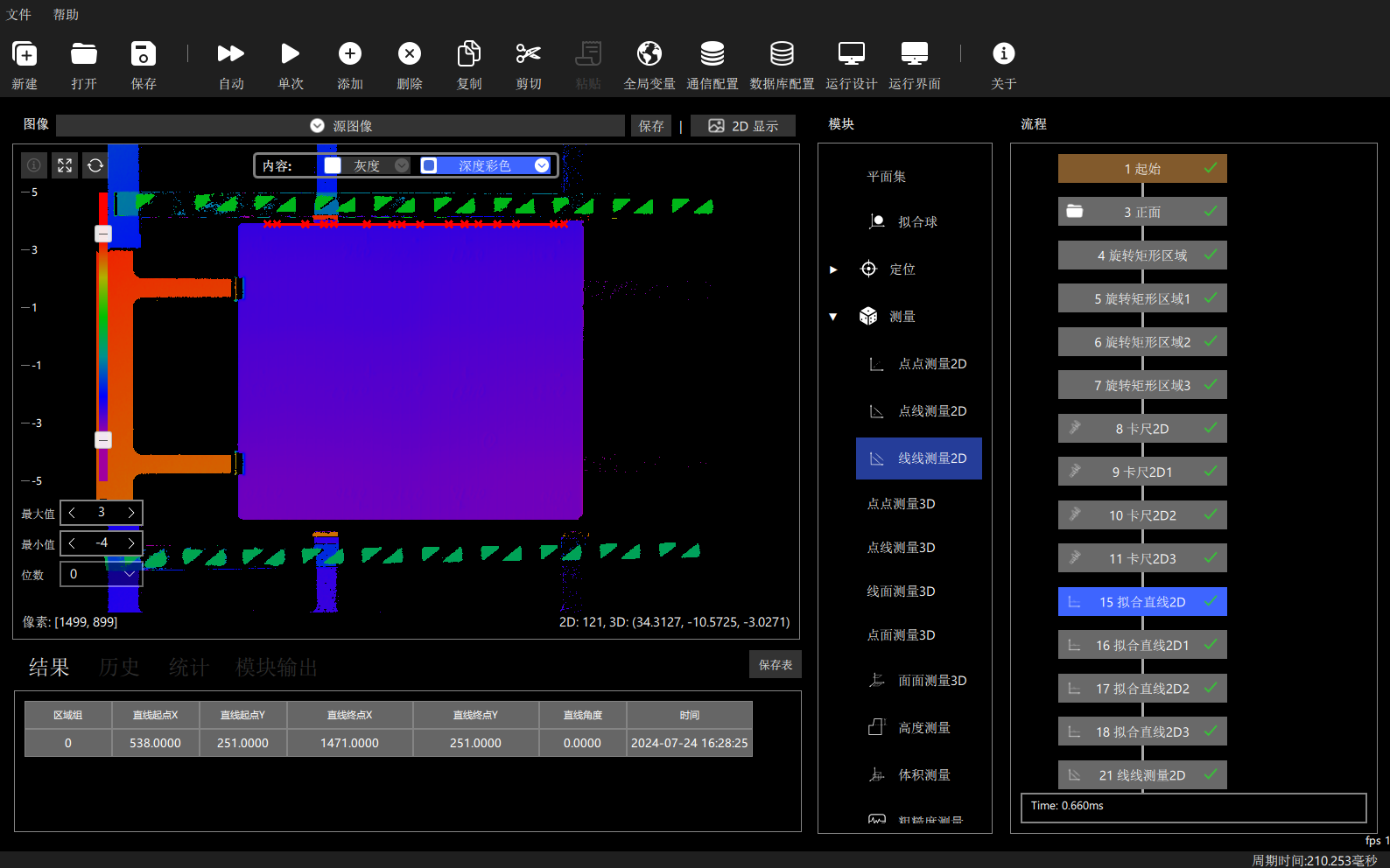This screenshot has width=1390, height=868.
Task: Click the 自动 auto-run icon
Action: click(231, 54)
